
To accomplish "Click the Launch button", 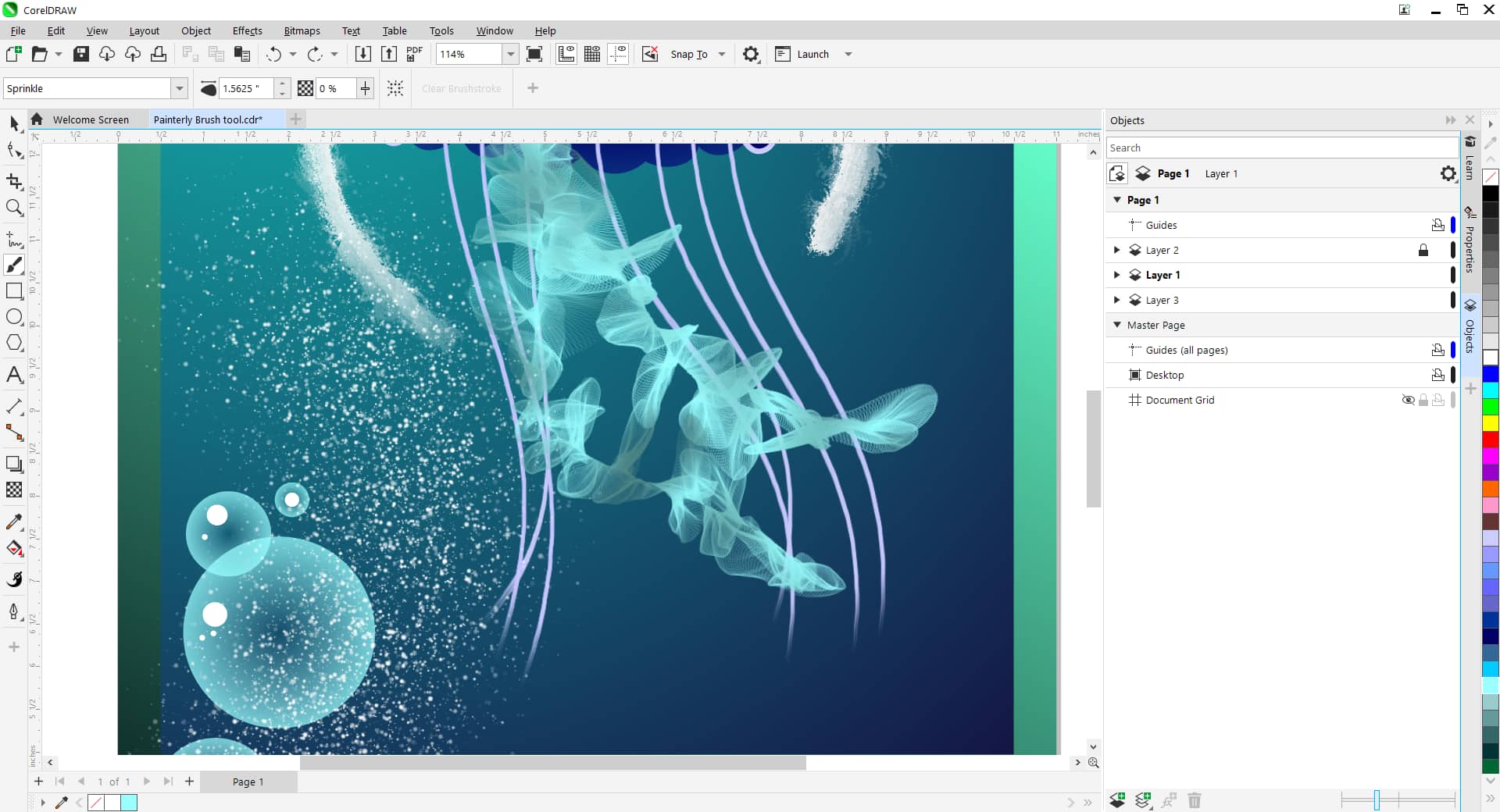I will [812, 54].
